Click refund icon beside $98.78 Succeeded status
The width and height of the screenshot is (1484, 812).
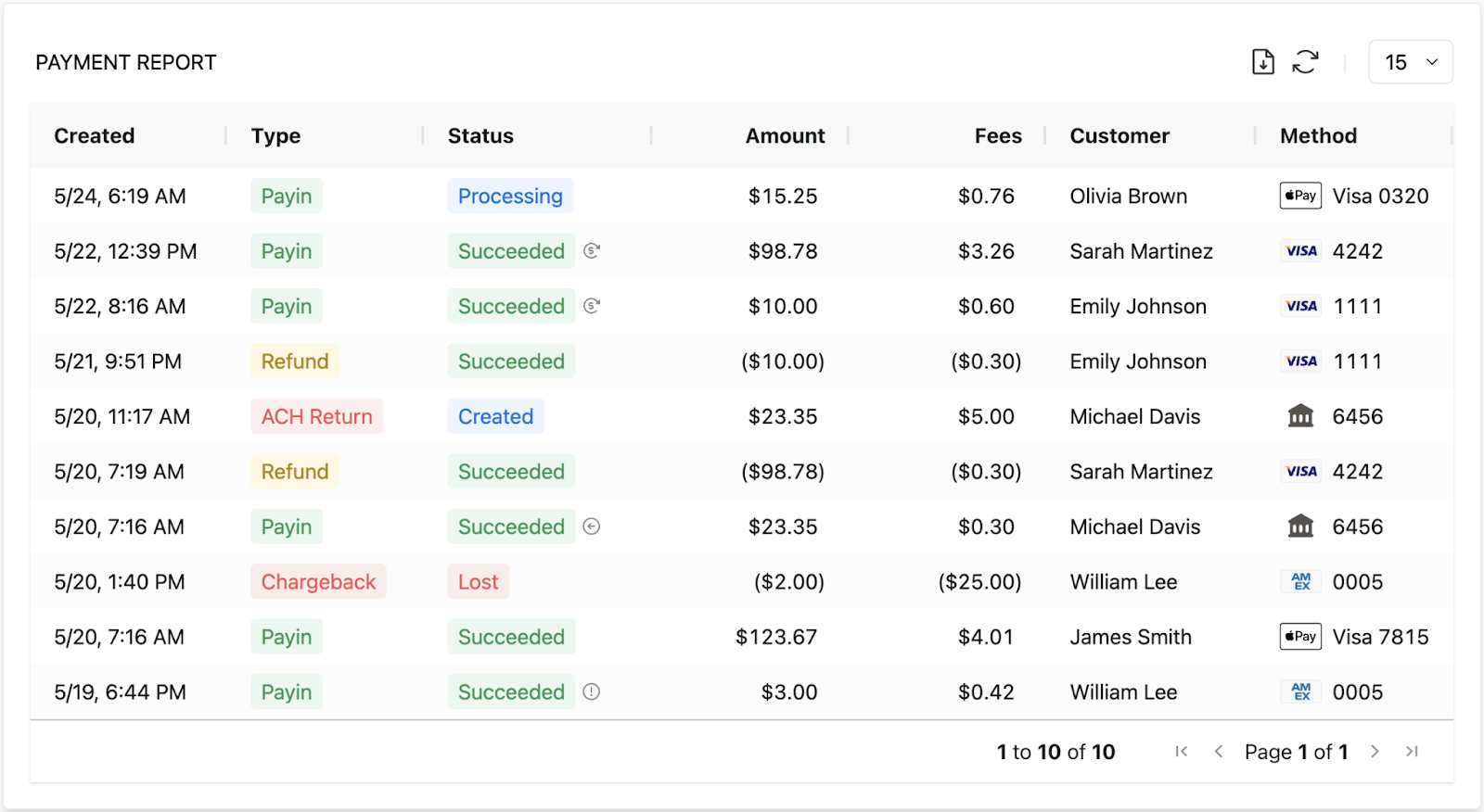coord(592,250)
